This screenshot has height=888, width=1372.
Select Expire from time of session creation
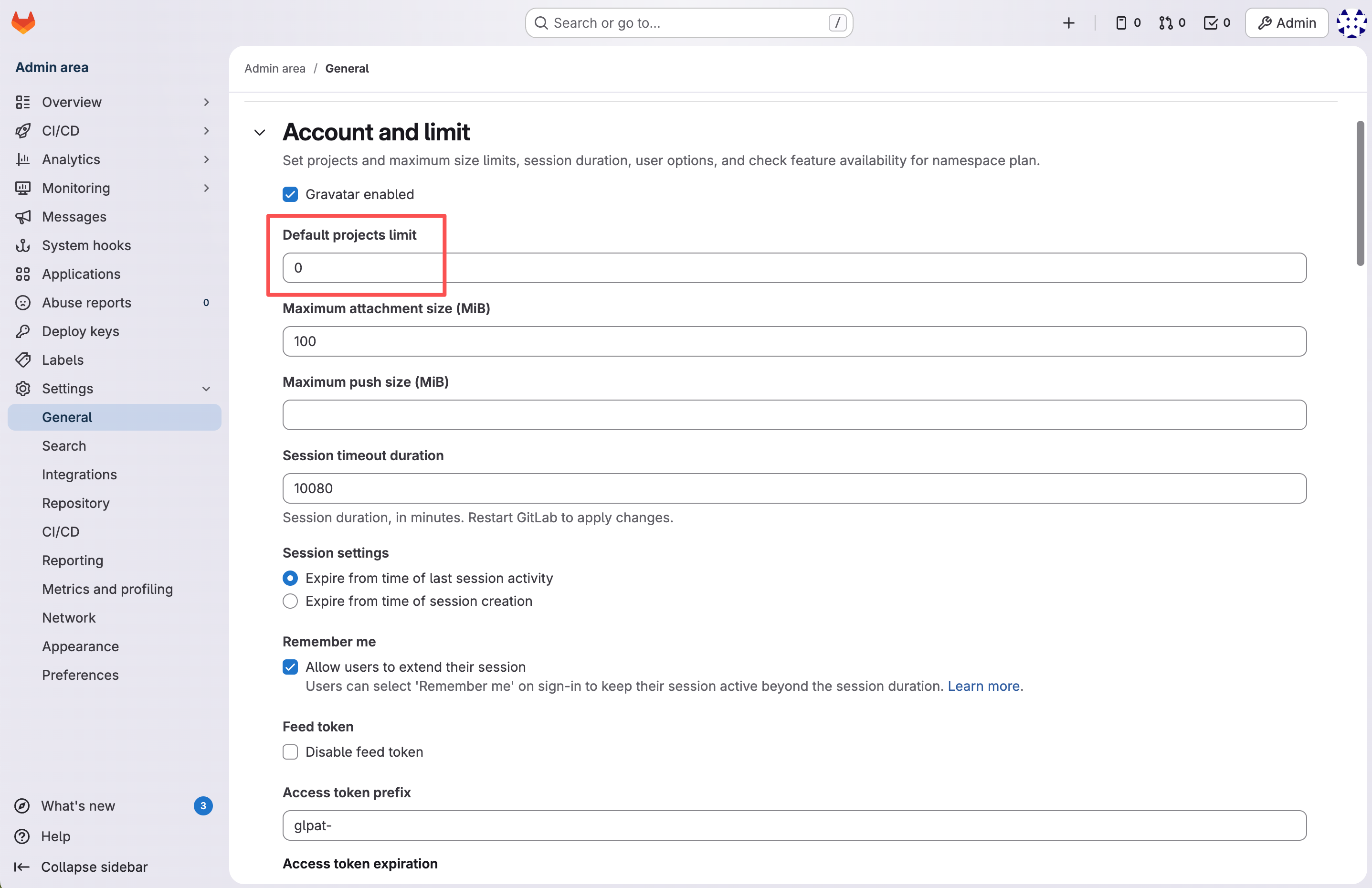(290, 601)
